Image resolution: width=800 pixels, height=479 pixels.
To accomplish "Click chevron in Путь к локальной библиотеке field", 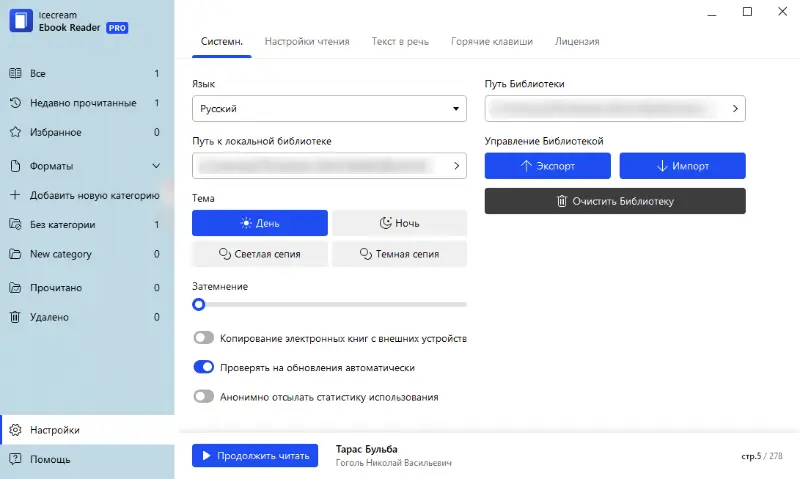I will click(x=457, y=166).
